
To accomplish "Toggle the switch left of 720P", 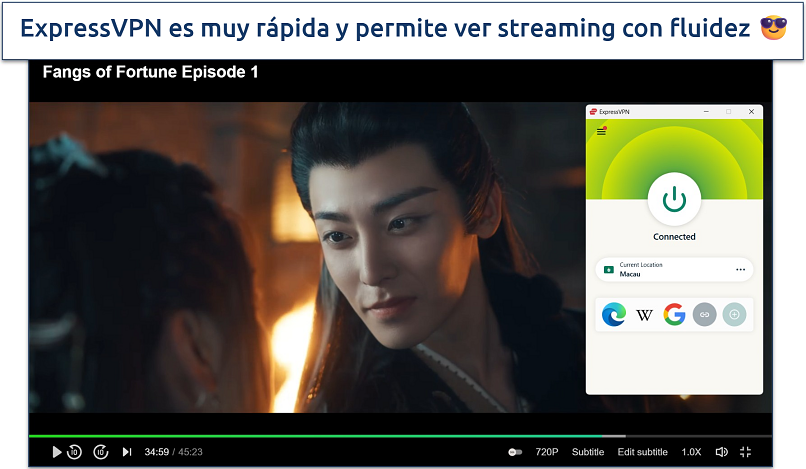I will [x=515, y=452].
